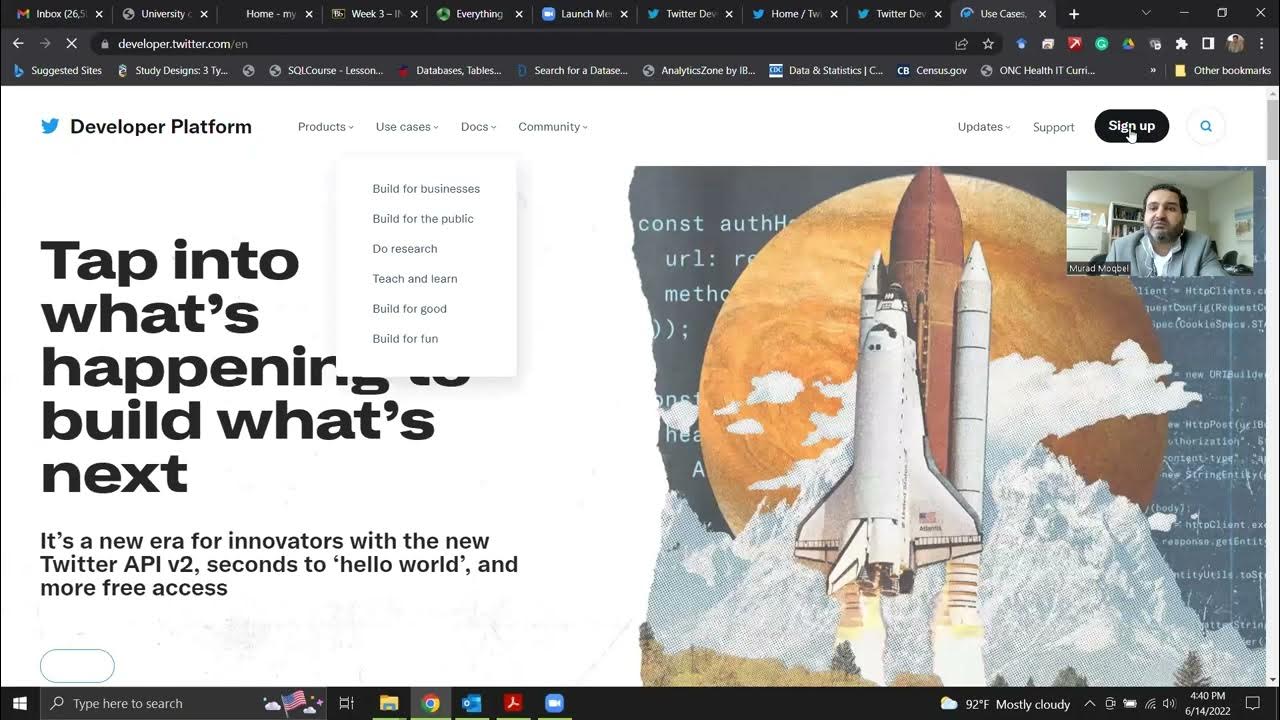Image resolution: width=1280 pixels, height=720 pixels.
Task: Open a new browser tab
Action: tap(1074, 14)
